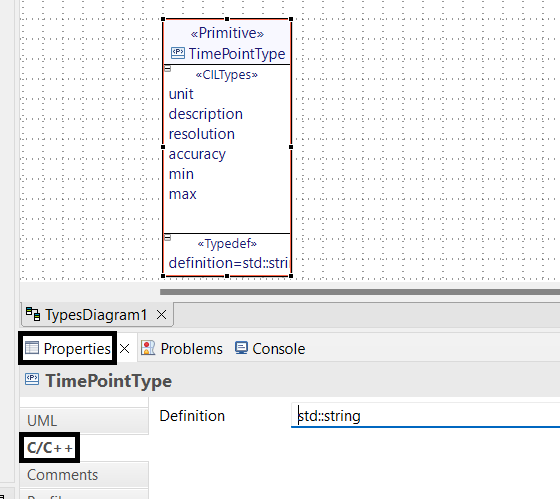Select the «Primitive» stereotype label
Screen dimensions: 560x499
click(227, 33)
